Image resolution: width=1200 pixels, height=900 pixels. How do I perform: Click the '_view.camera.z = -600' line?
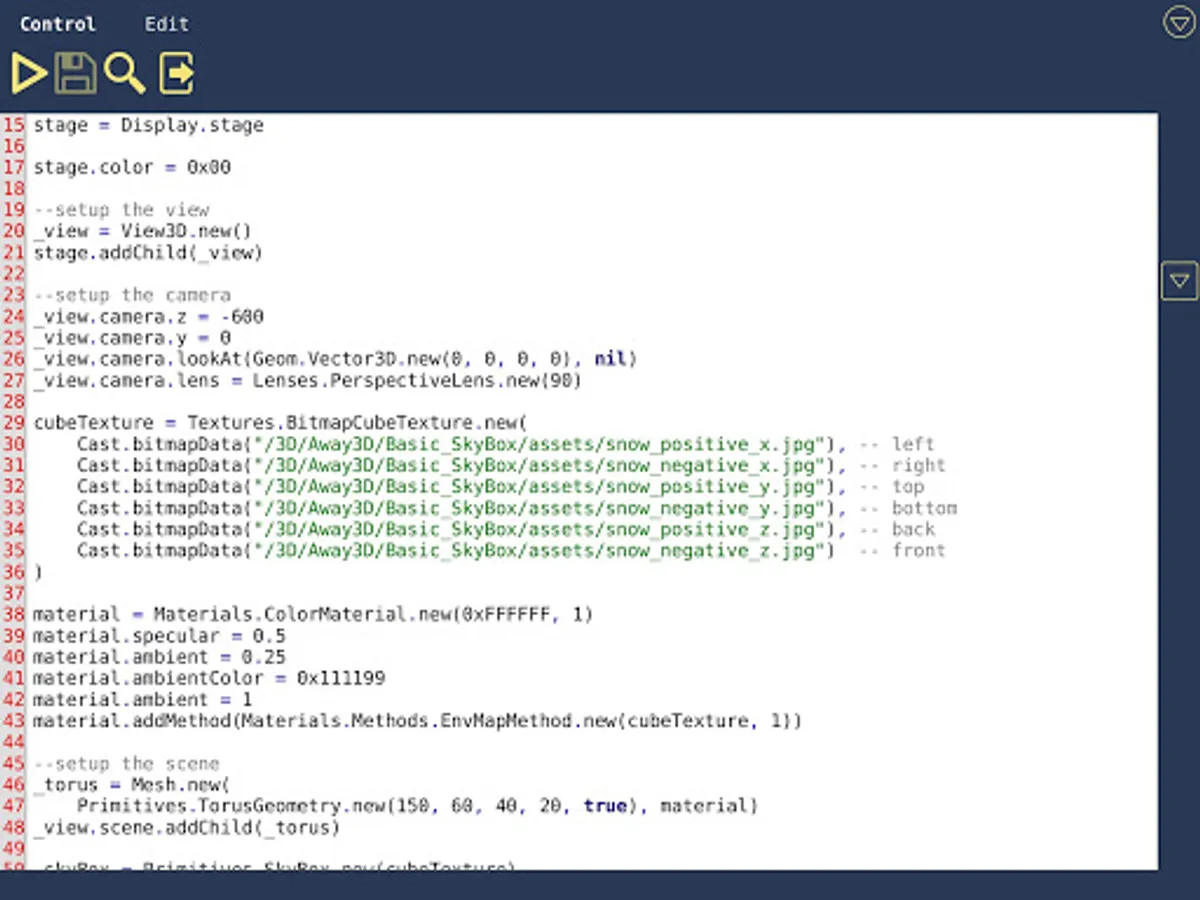tap(148, 317)
